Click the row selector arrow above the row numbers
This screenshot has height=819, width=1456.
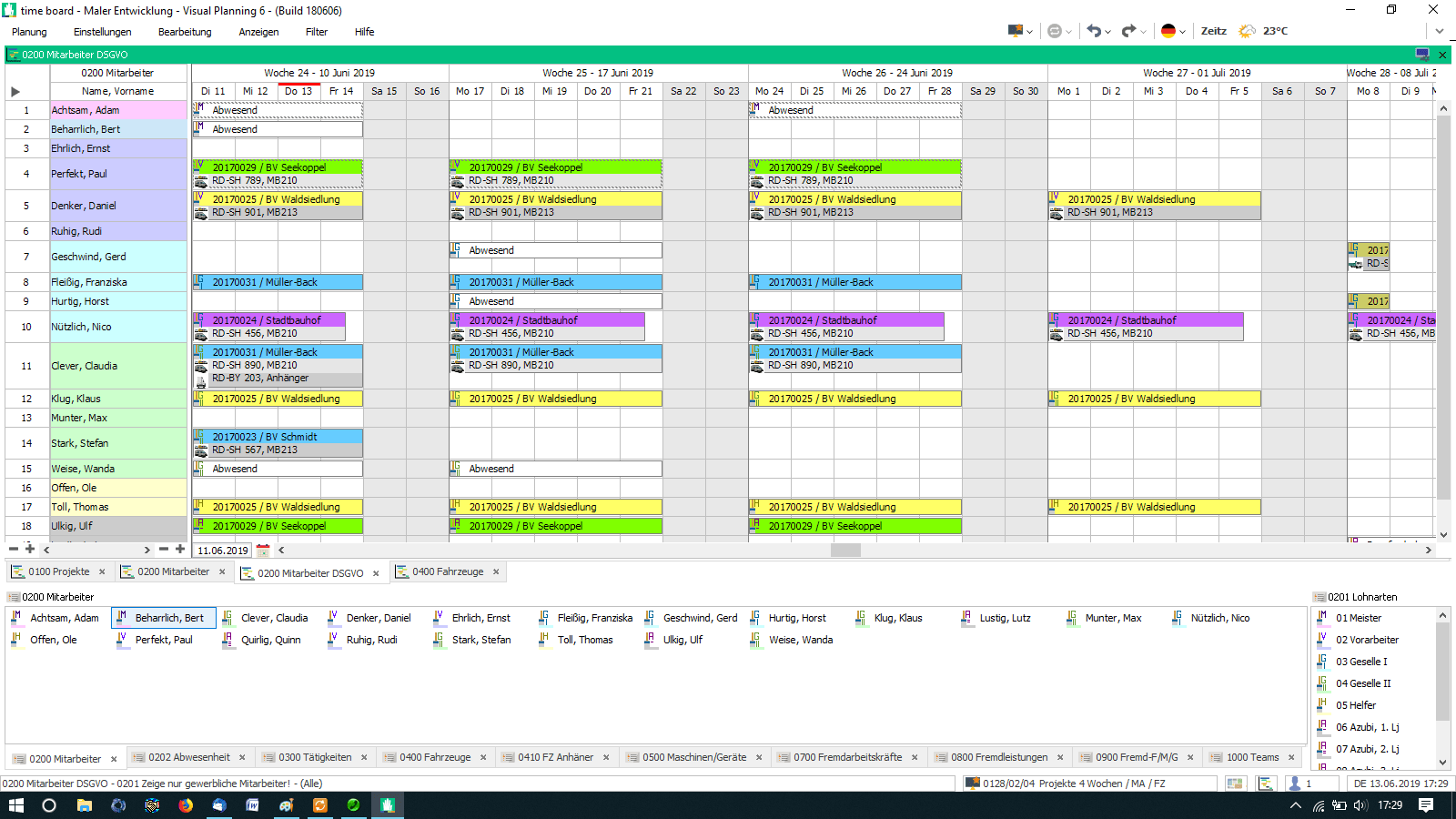[15, 91]
